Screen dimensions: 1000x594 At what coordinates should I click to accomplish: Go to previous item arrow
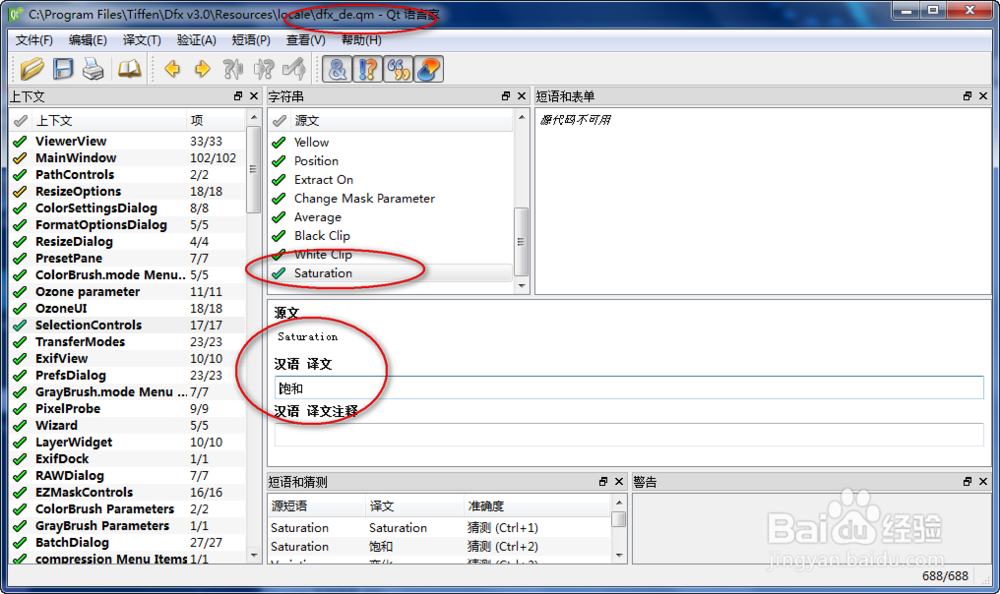(172, 68)
